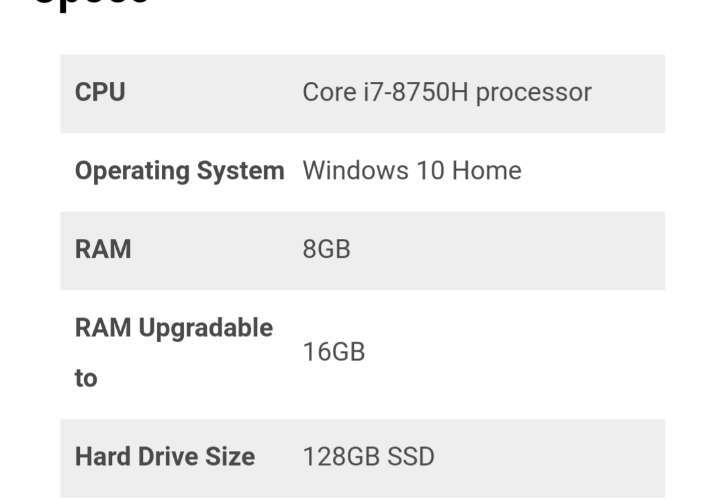The image size is (715, 500).
Task: Select the Core i7-8750H processor value
Action: [447, 93]
